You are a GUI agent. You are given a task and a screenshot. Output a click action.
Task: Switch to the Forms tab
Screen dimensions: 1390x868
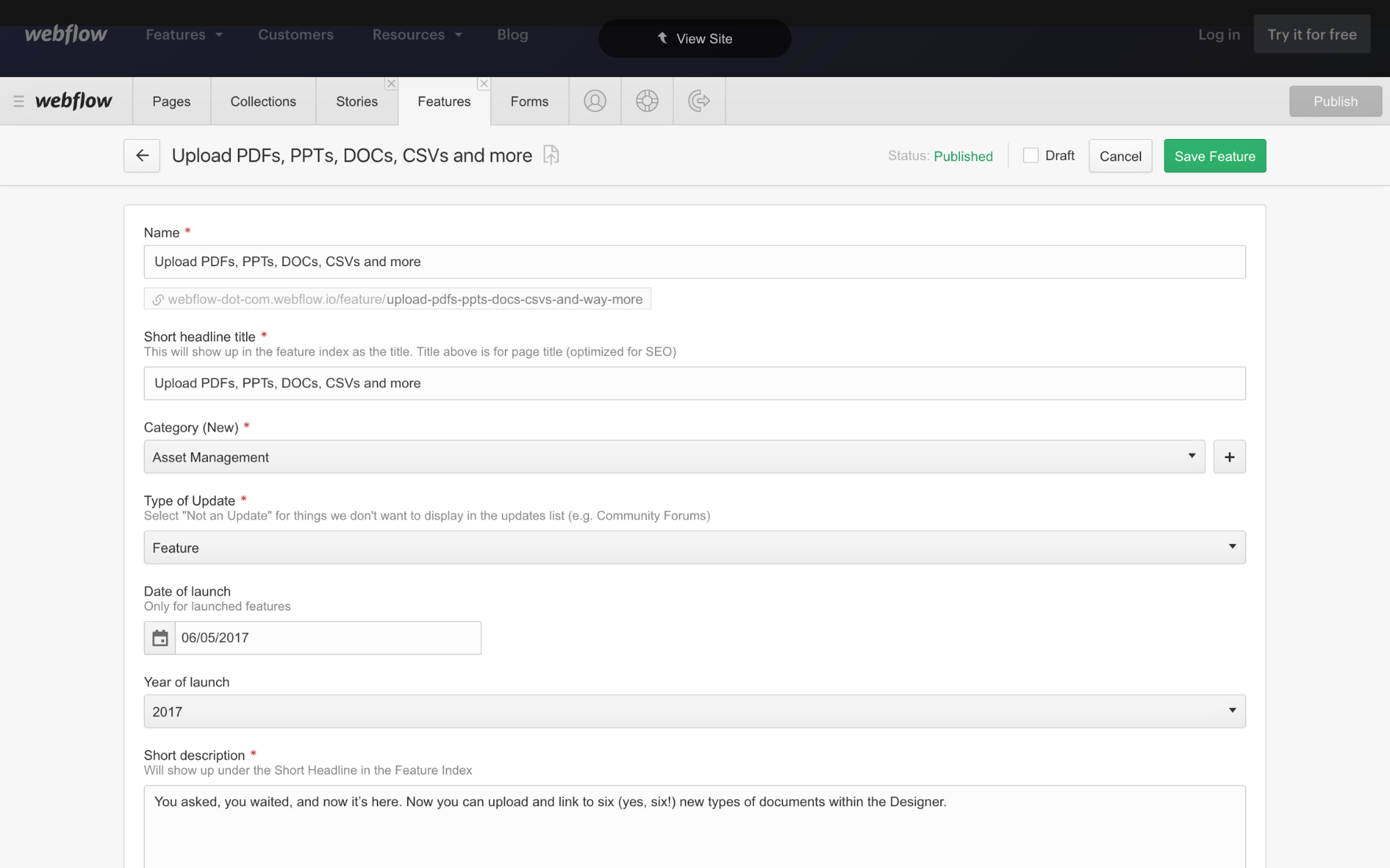point(529,101)
